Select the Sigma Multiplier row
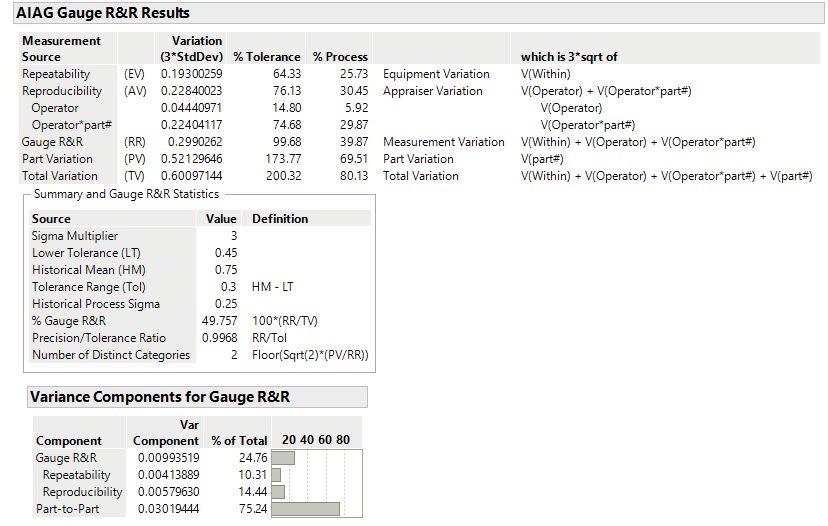Image resolution: width=828 pixels, height=526 pixels. [200, 236]
